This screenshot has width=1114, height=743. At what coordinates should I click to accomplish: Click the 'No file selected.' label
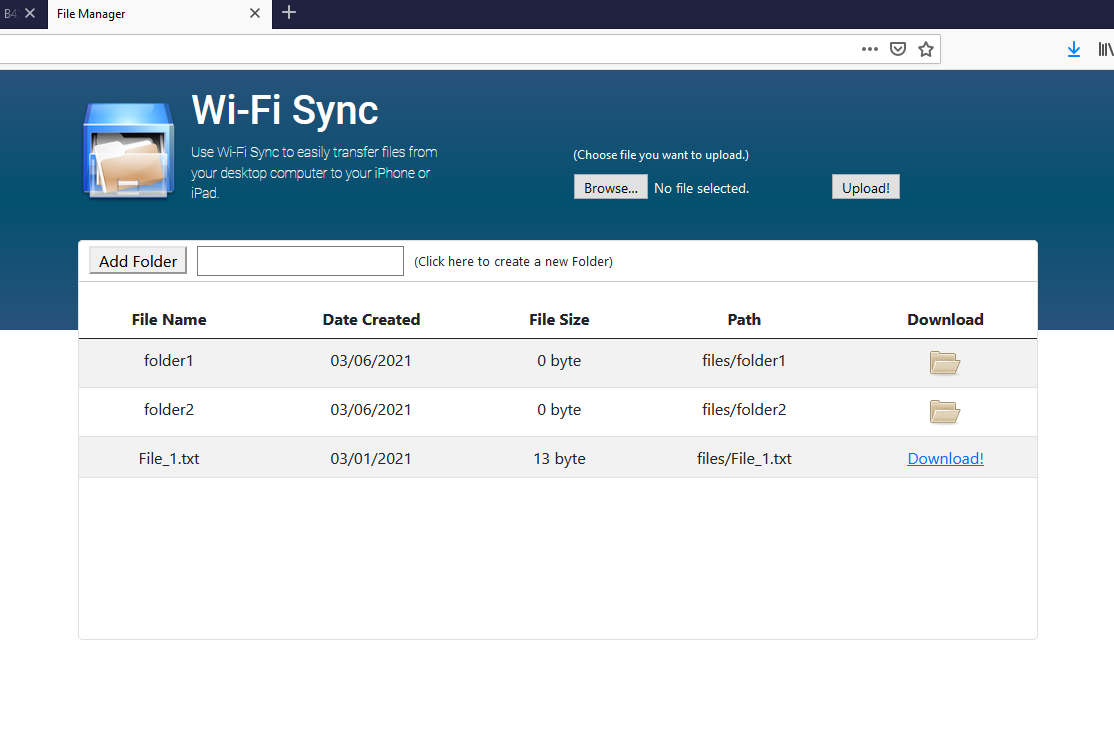tap(701, 188)
